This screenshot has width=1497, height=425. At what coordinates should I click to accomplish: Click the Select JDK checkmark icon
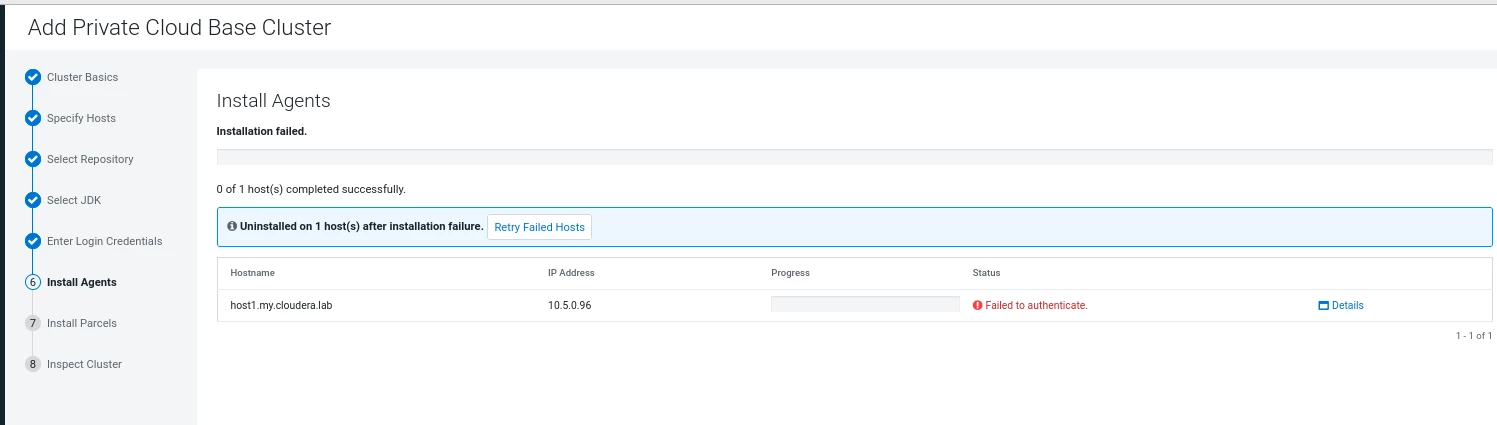point(32,200)
